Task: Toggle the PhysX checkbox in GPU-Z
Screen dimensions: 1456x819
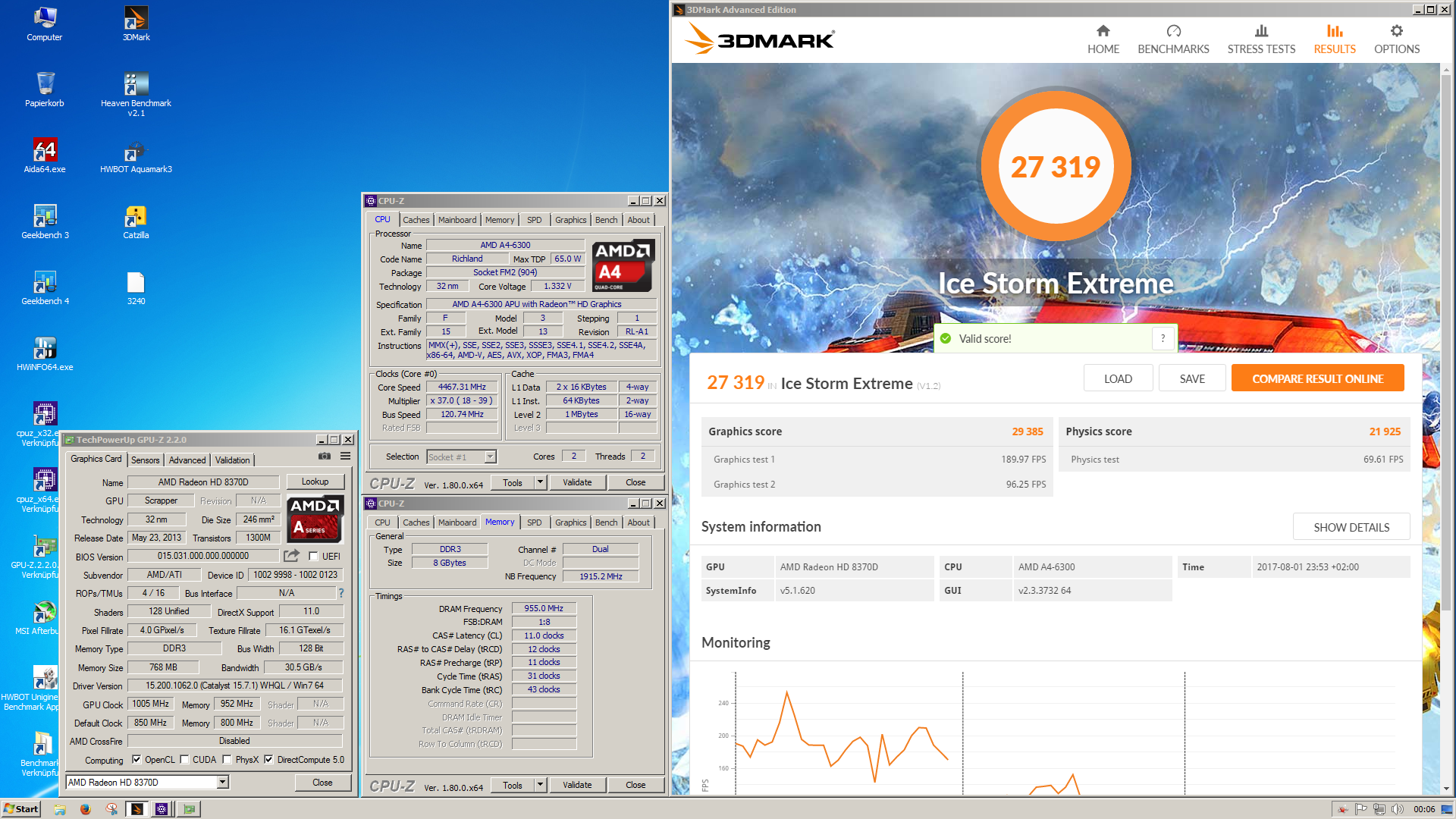Action: [227, 759]
